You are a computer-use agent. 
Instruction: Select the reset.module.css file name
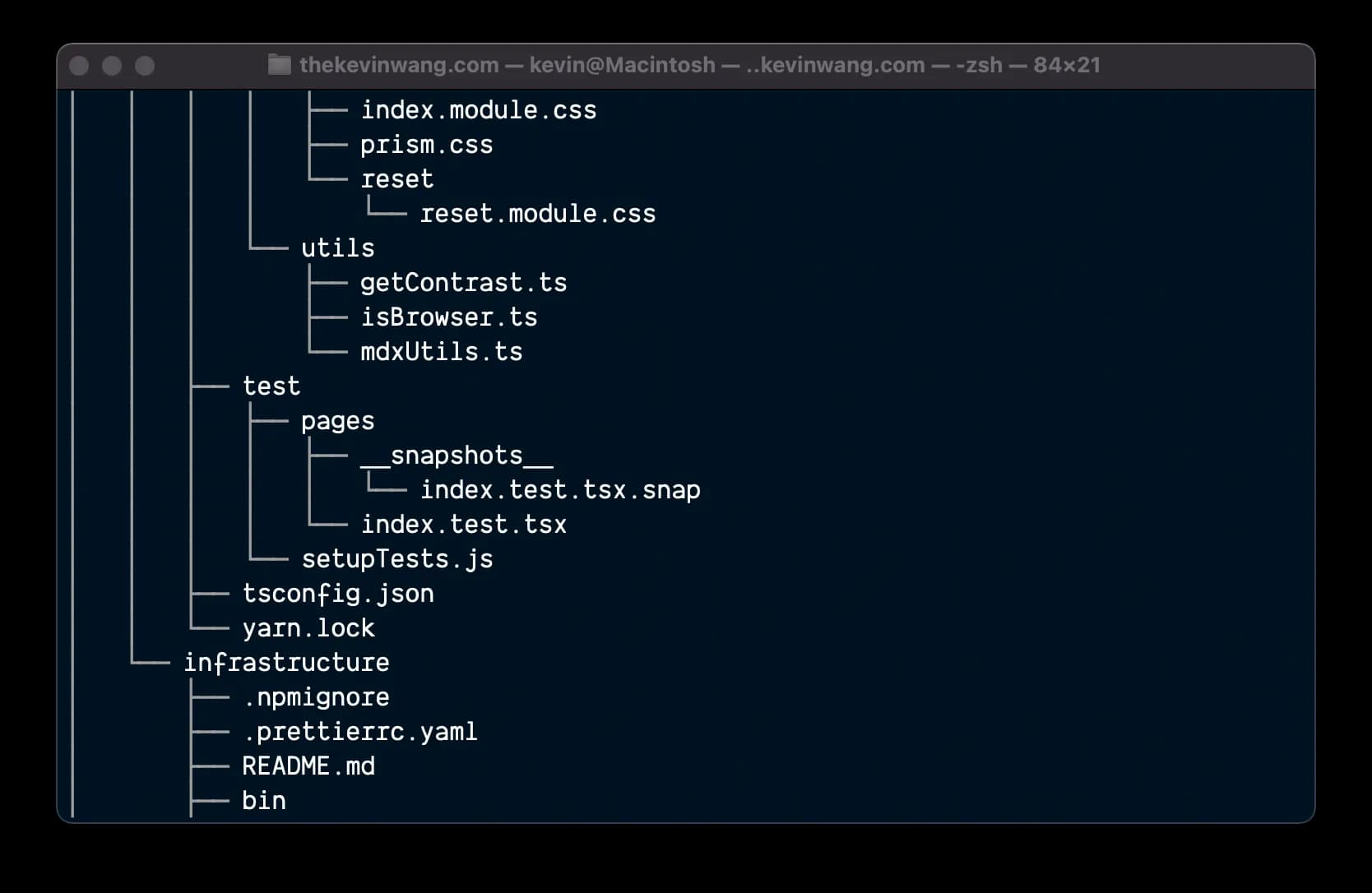pos(538,214)
